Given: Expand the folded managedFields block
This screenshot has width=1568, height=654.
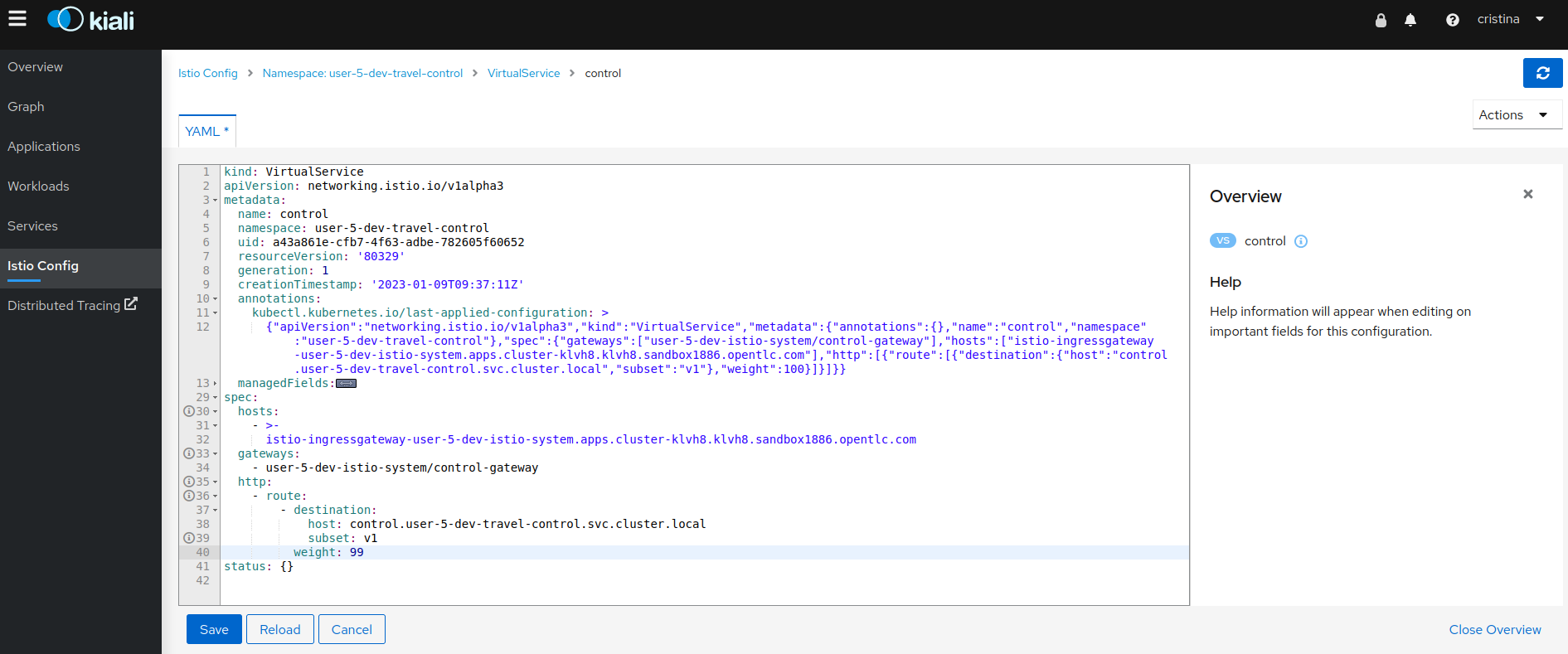Looking at the screenshot, I should (346, 384).
